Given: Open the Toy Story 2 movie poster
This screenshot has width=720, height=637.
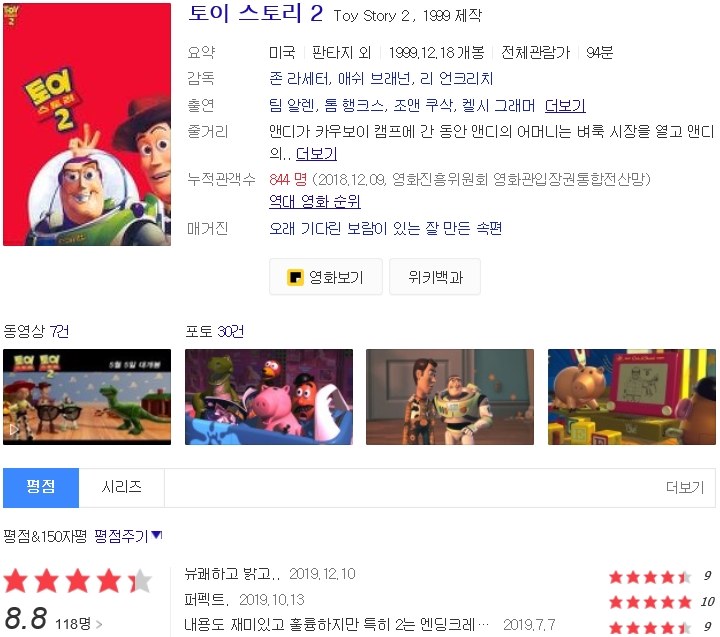Looking at the screenshot, I should click(87, 124).
